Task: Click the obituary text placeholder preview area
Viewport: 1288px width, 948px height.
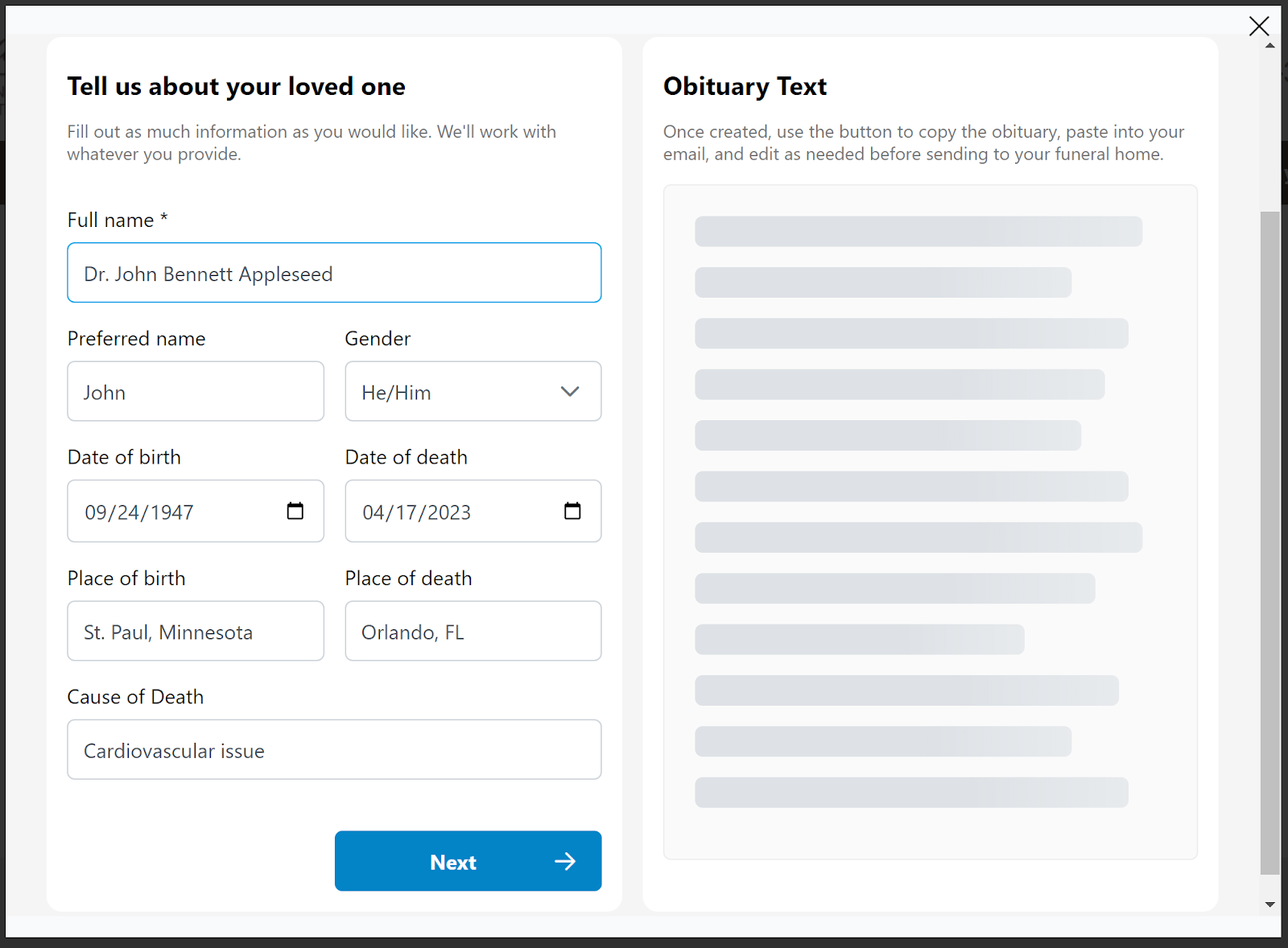Action: tap(930, 521)
